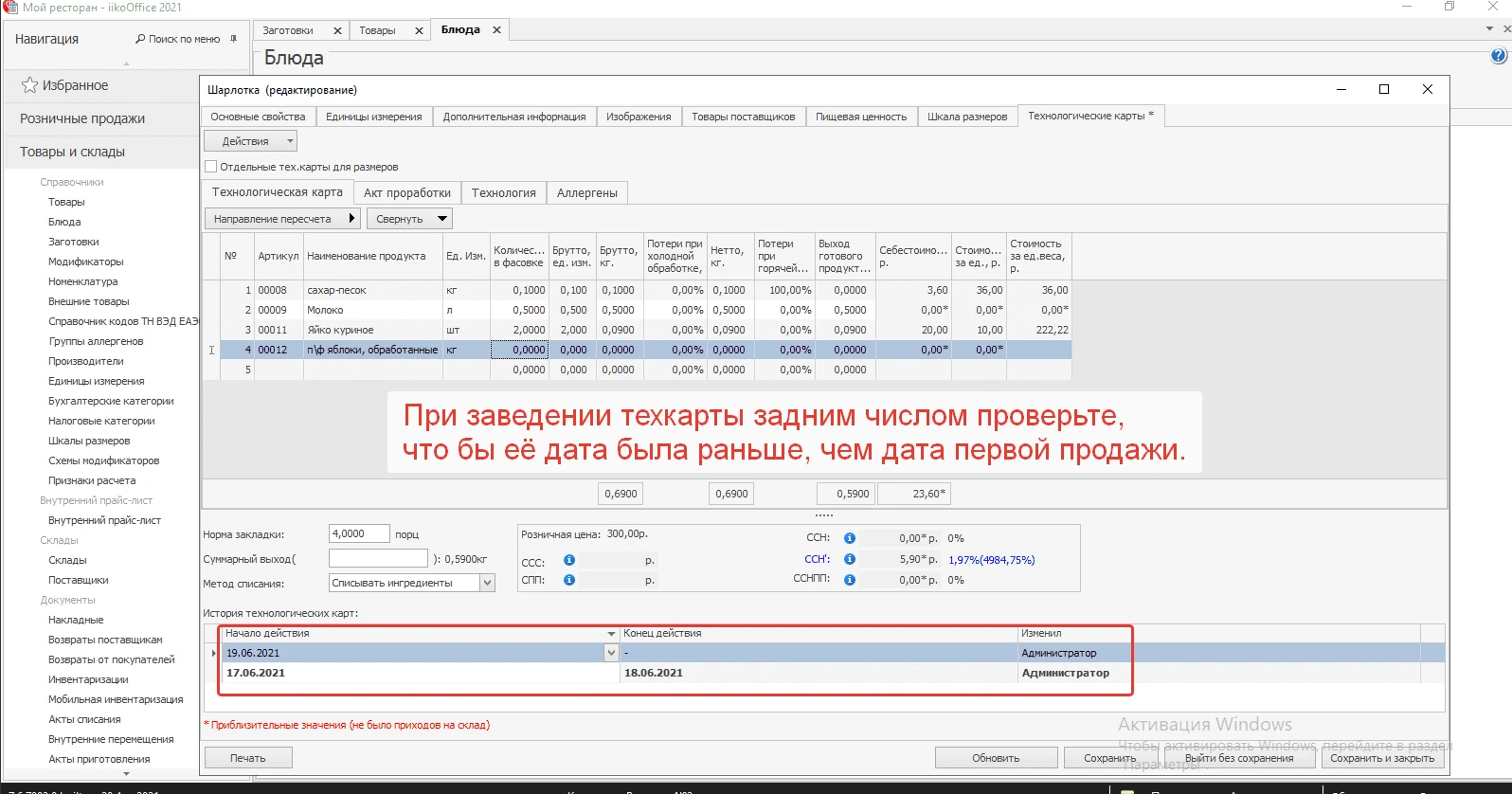Select Инвентаризации in the navigation tree
Image resolution: width=1512 pixels, height=794 pixels.
[88, 679]
